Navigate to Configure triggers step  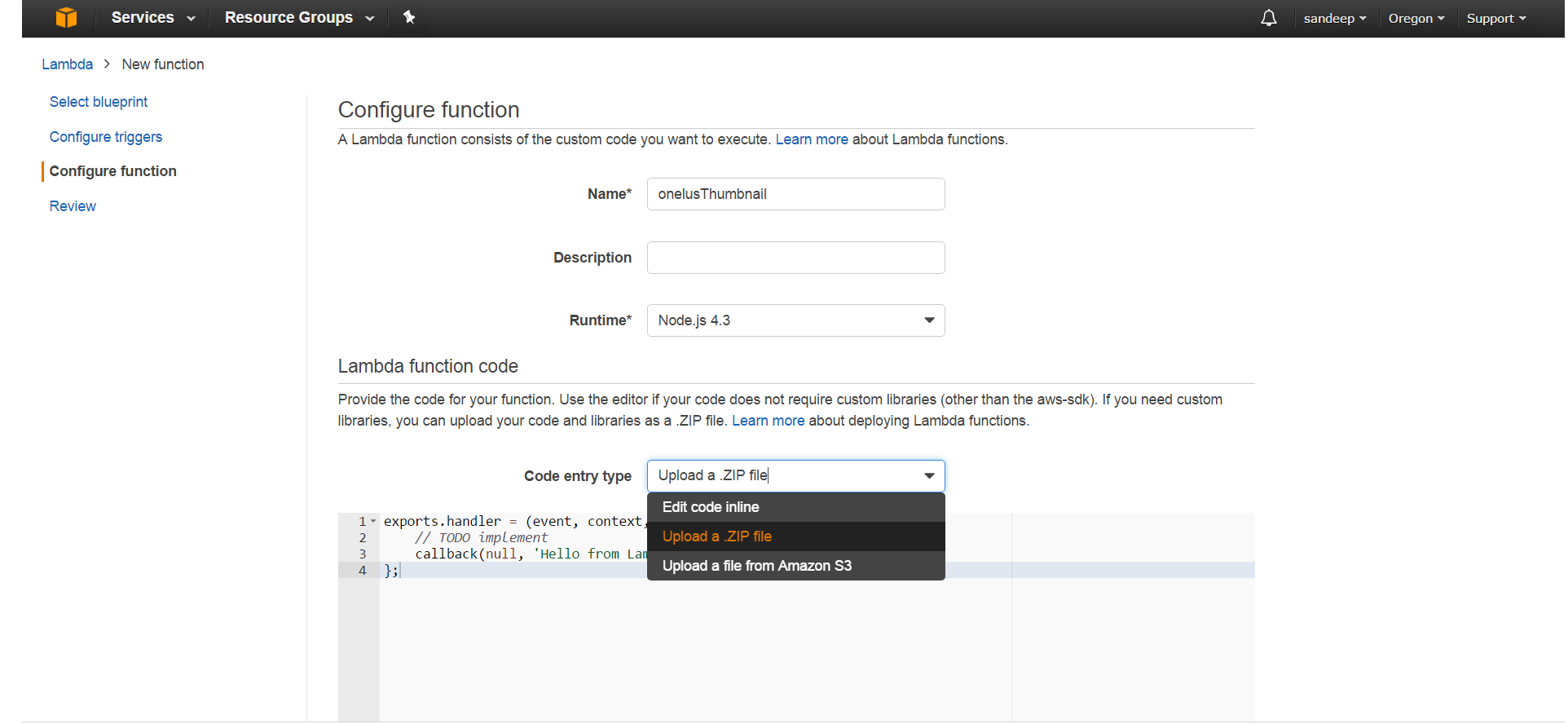[x=106, y=137]
